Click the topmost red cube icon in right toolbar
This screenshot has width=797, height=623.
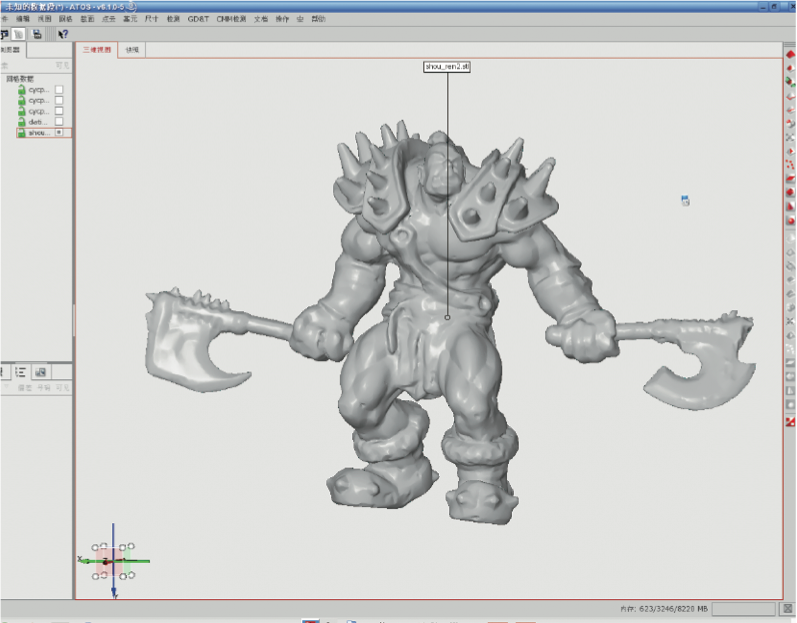(x=790, y=54)
